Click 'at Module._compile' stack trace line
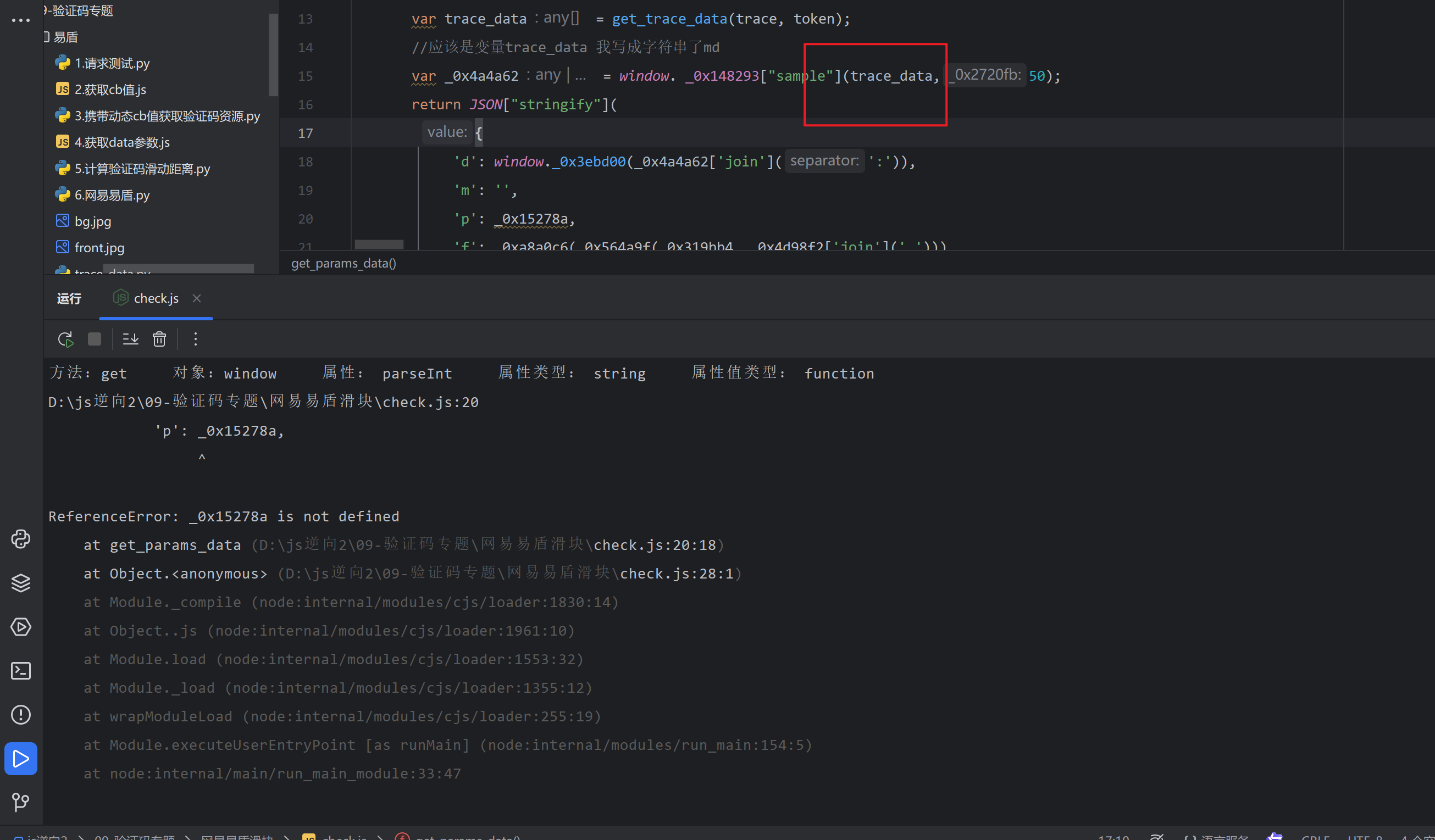 351,602
